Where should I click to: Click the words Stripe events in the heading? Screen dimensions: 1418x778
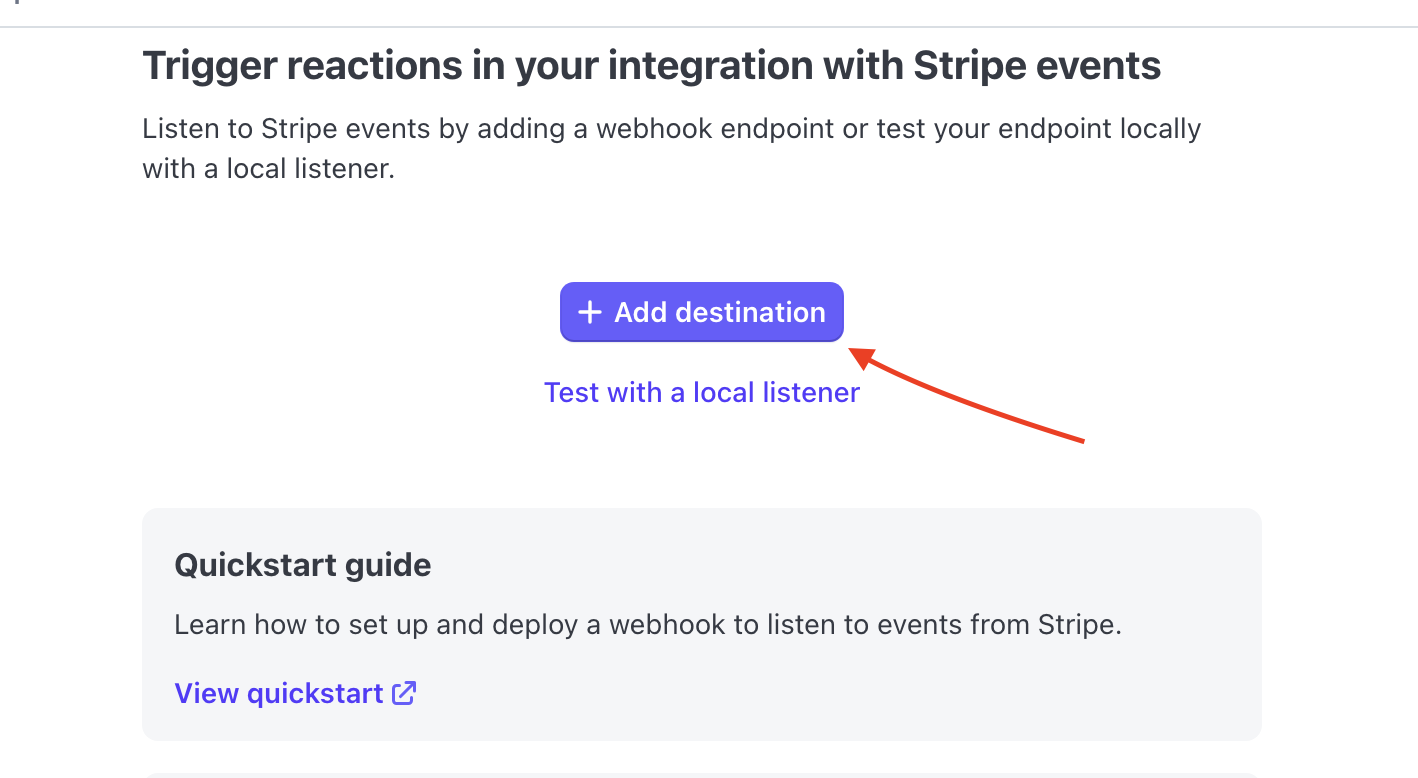[x=1037, y=66]
